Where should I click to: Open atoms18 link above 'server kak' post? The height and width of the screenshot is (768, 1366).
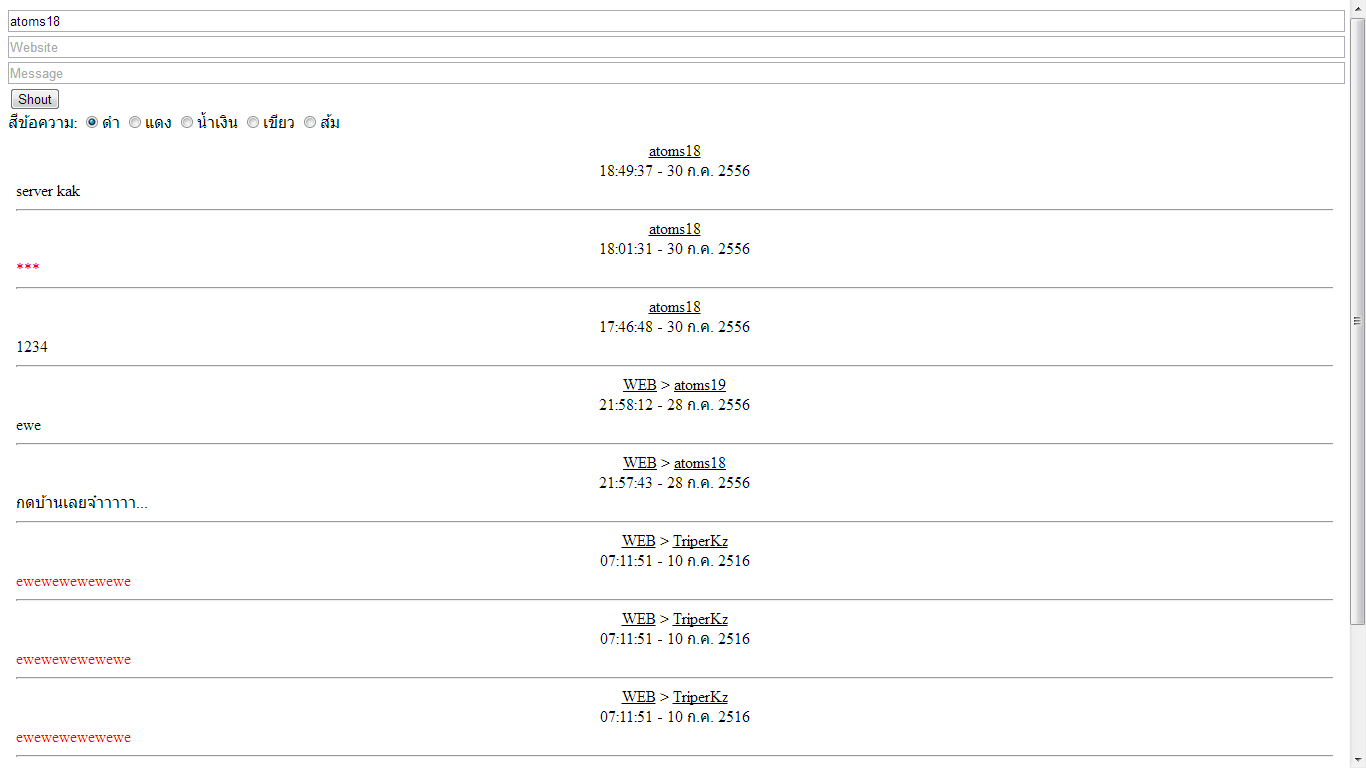[675, 151]
